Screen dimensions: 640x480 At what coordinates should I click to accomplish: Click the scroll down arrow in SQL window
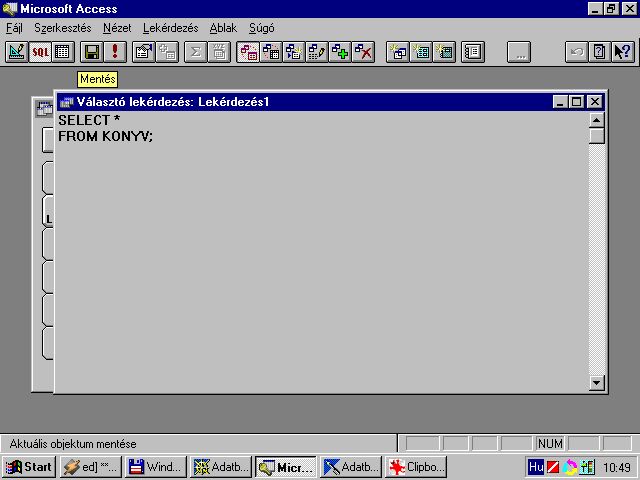tap(596, 383)
